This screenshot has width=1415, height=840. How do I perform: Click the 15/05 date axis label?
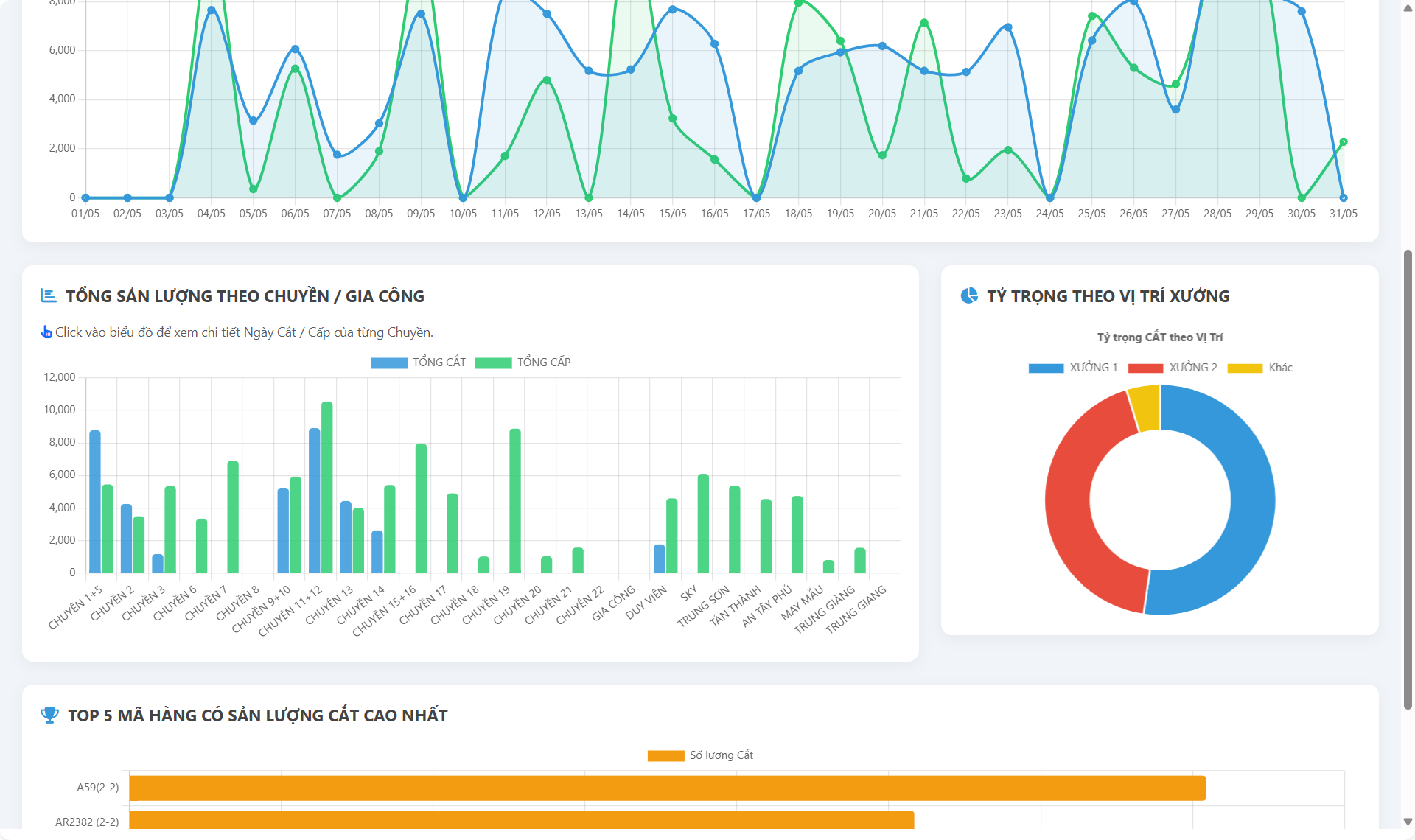click(x=673, y=214)
